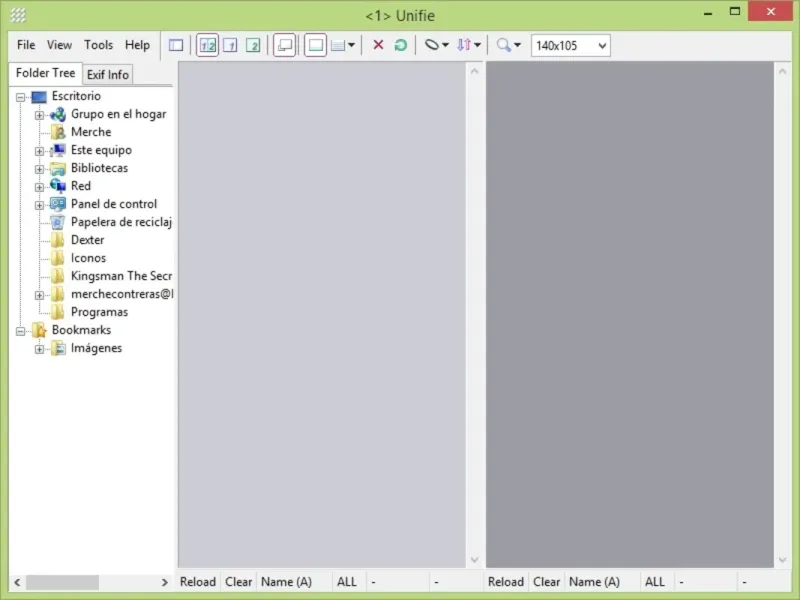Click the left pane scroll down arrow
The height and width of the screenshot is (600, 800).
point(474,560)
